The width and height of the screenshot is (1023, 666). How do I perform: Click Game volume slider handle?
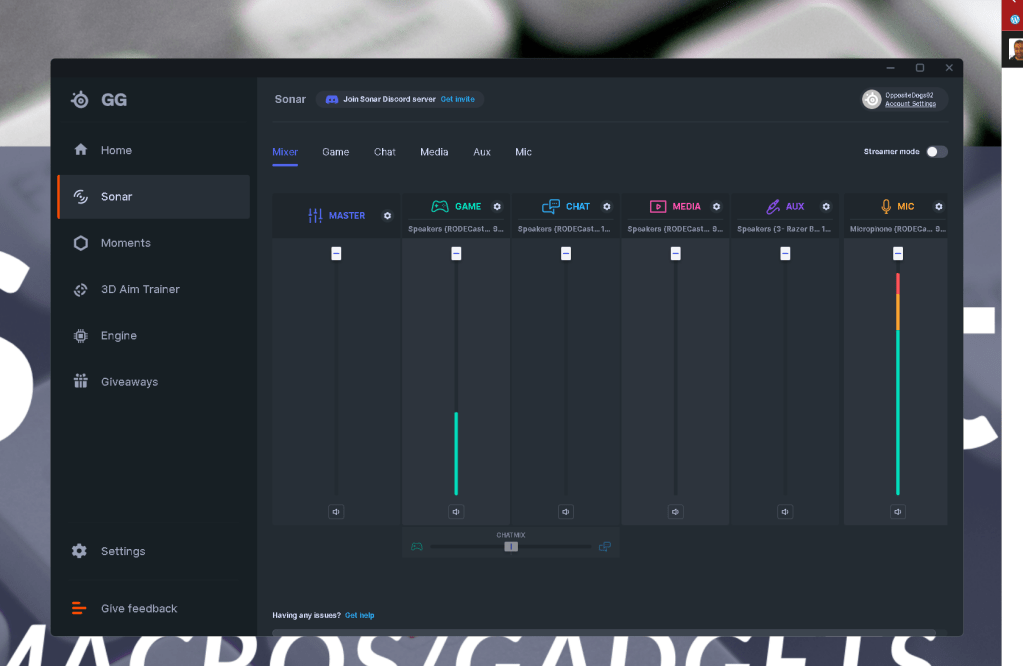(456, 253)
